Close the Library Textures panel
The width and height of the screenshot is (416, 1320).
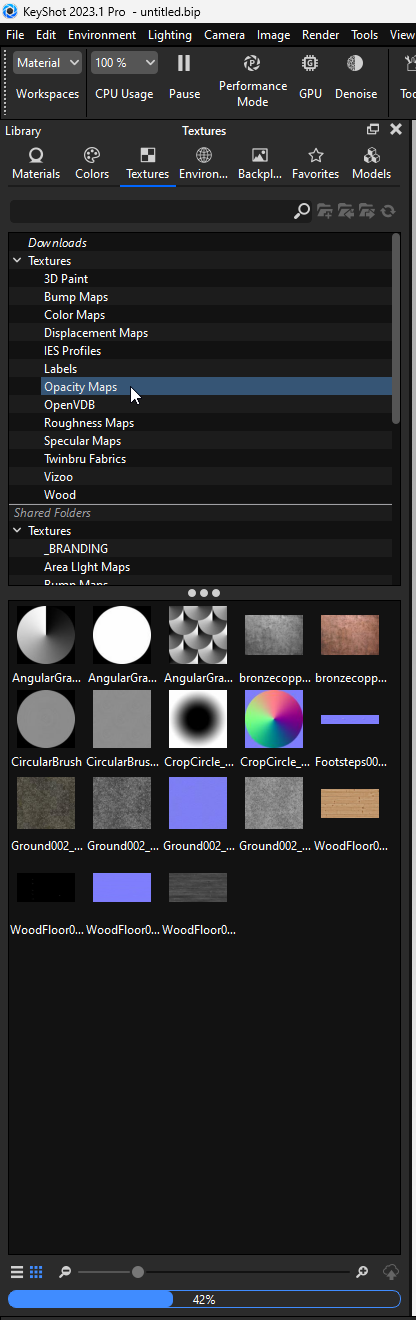tap(396, 129)
